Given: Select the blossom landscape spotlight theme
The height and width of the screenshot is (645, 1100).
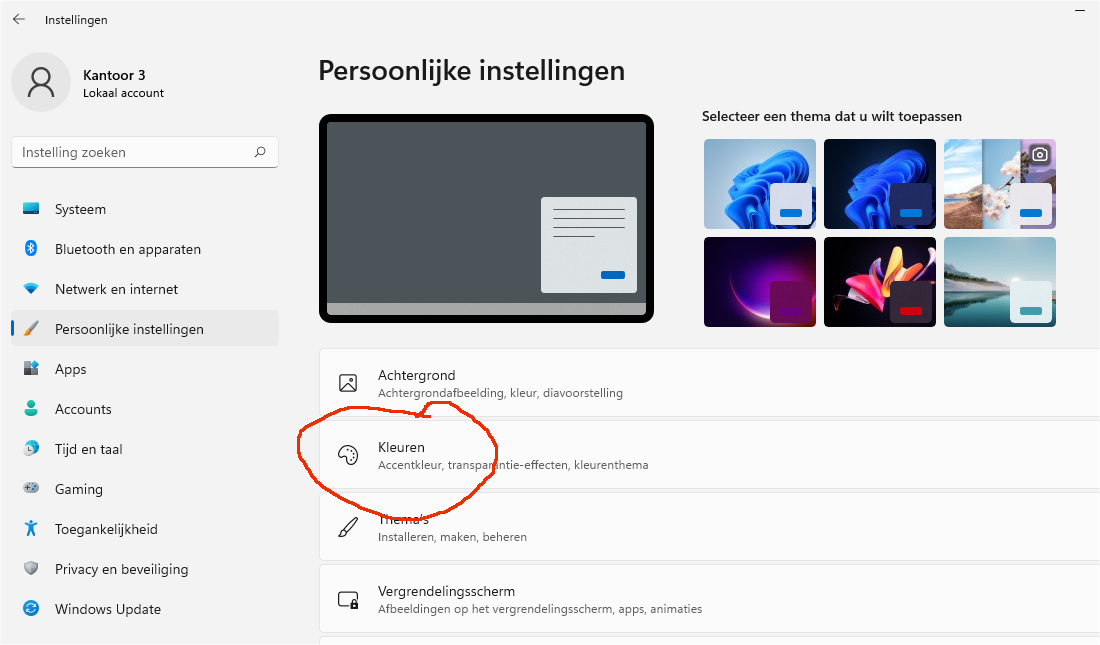Looking at the screenshot, I should coord(1000,184).
